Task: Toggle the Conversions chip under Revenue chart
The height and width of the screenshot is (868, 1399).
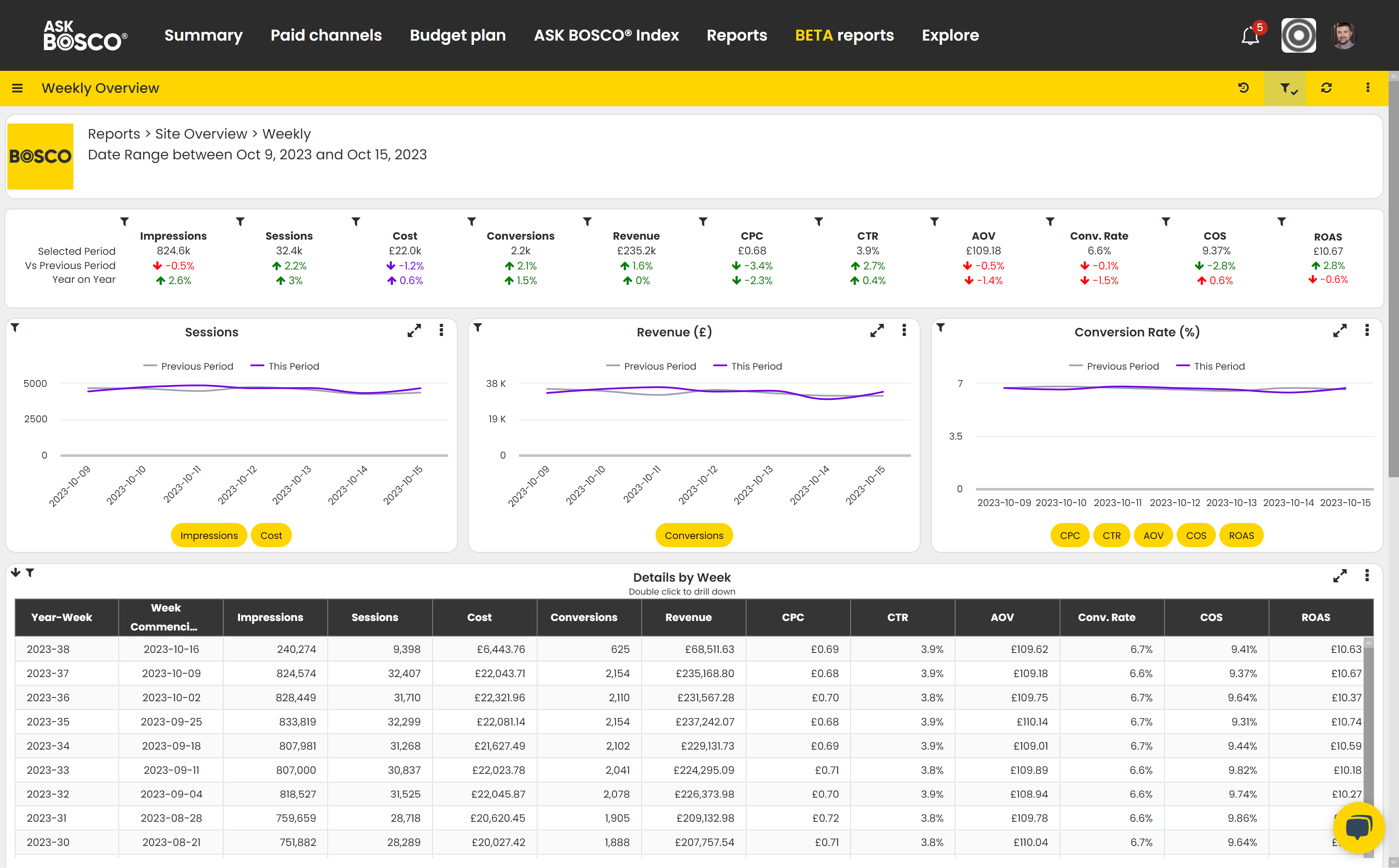Action: (x=694, y=535)
